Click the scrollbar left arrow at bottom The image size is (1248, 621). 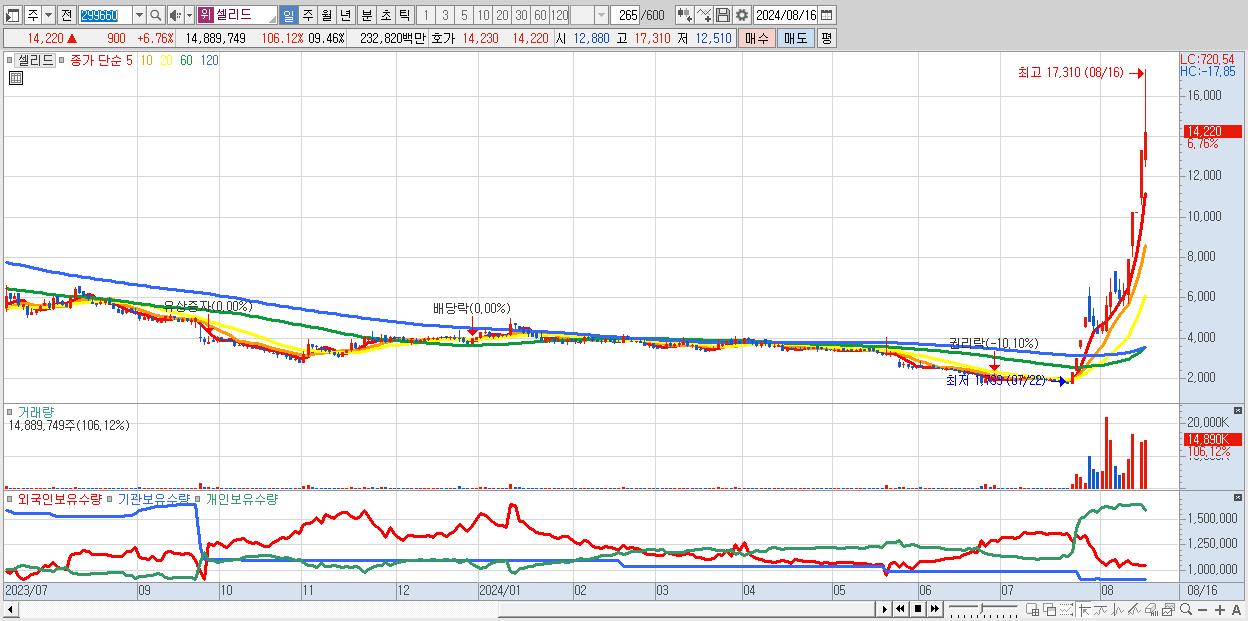11,608
